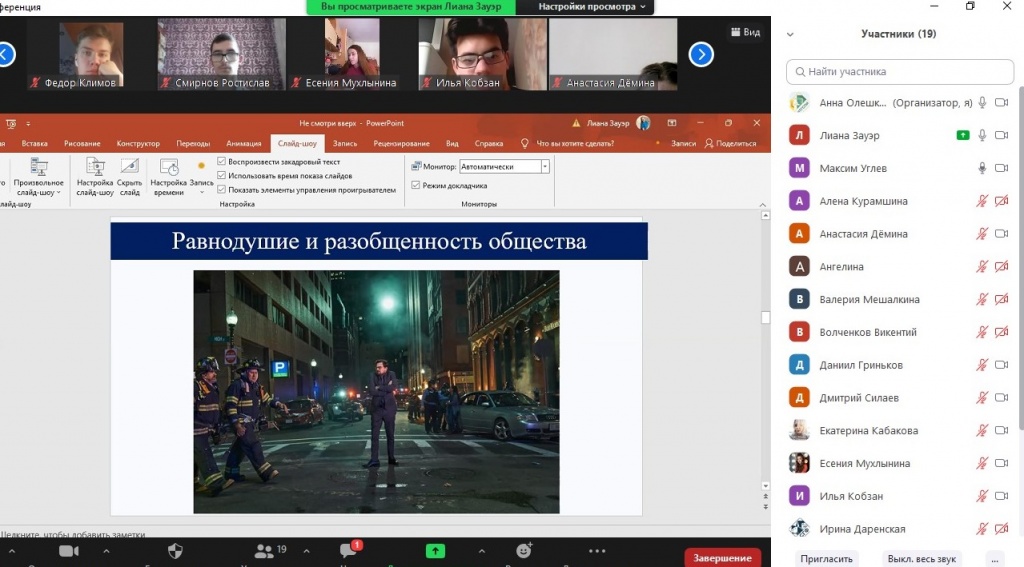Uncheck Режим докладчика presenter view checkbox
Image resolution: width=1024 pixels, height=567 pixels.
[x=416, y=185]
